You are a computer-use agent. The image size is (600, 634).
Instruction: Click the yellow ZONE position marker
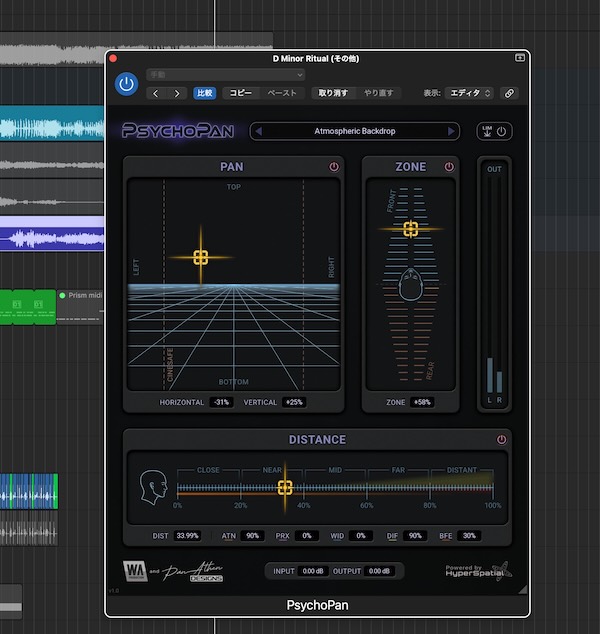click(x=411, y=229)
